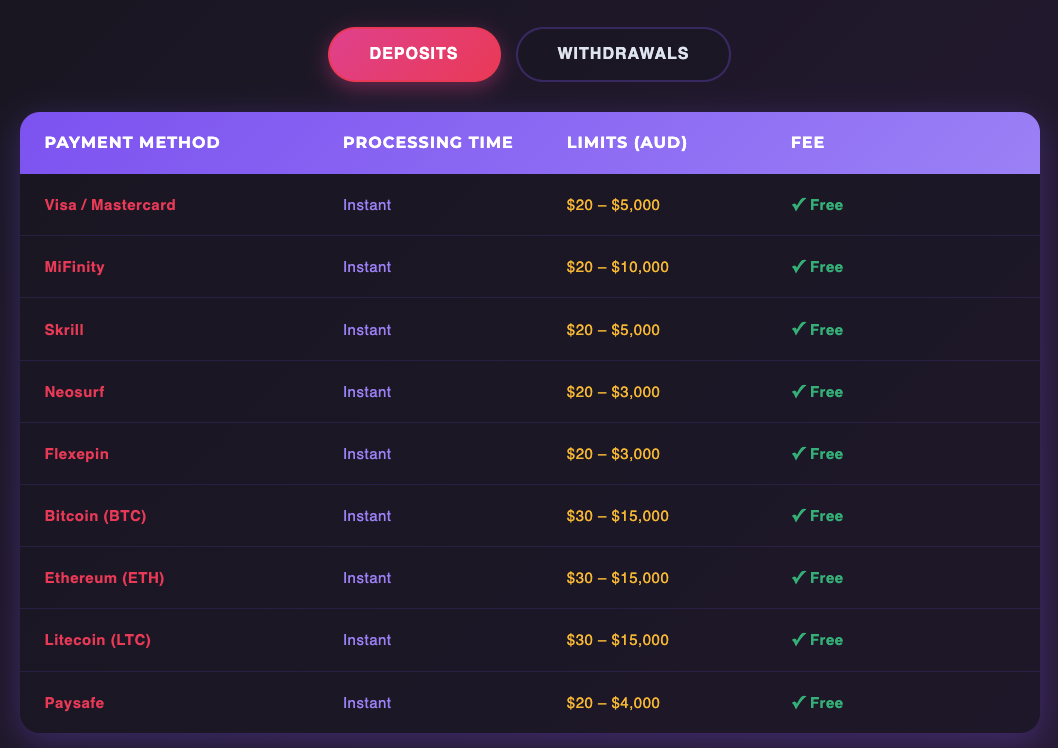The height and width of the screenshot is (748, 1058).
Task: Select the Neosurf payment method
Action: pyautogui.click(x=74, y=392)
